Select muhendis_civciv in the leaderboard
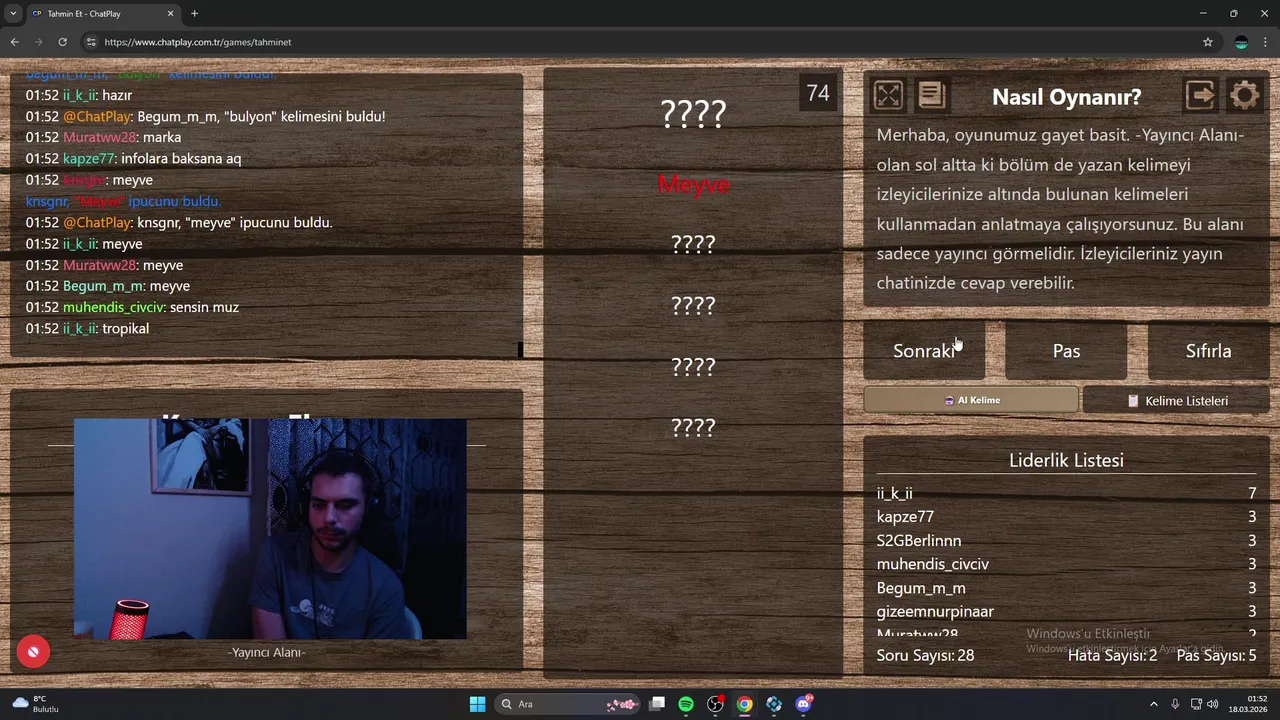 tap(1066, 564)
